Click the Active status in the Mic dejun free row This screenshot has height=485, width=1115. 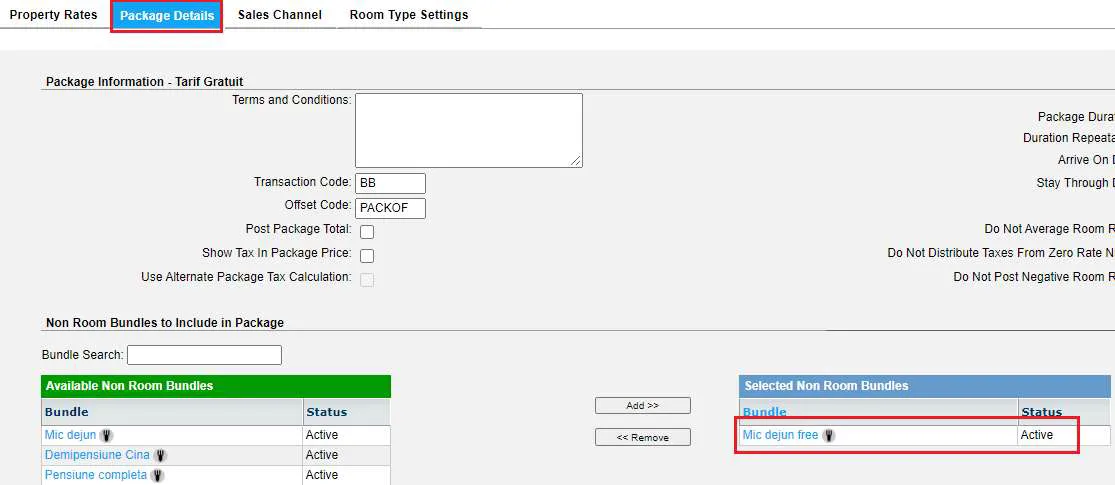click(1037, 435)
